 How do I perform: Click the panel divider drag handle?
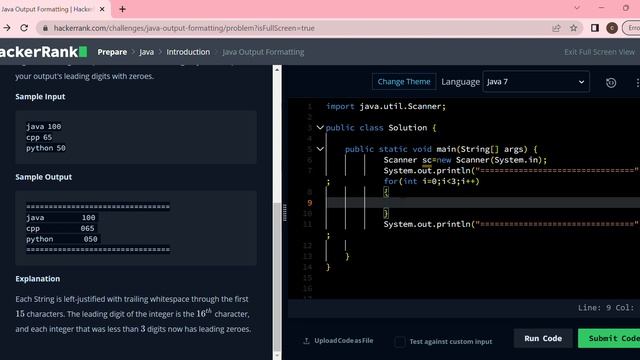point(284,213)
